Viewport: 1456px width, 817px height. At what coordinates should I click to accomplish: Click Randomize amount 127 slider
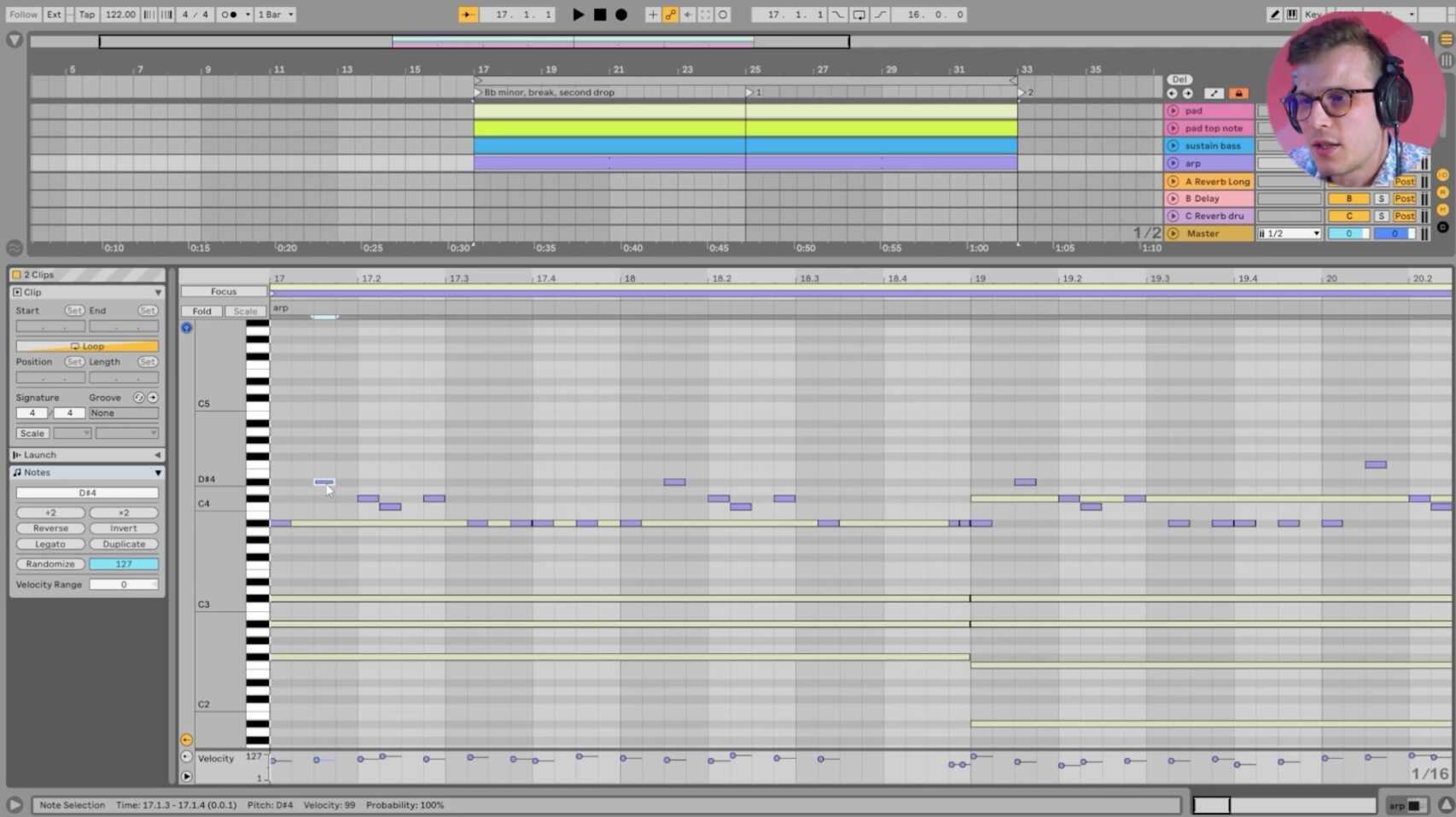[124, 564]
